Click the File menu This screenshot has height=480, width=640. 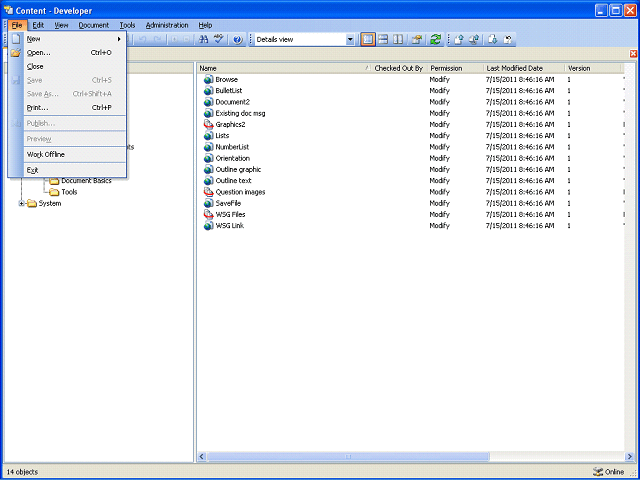tap(17, 25)
